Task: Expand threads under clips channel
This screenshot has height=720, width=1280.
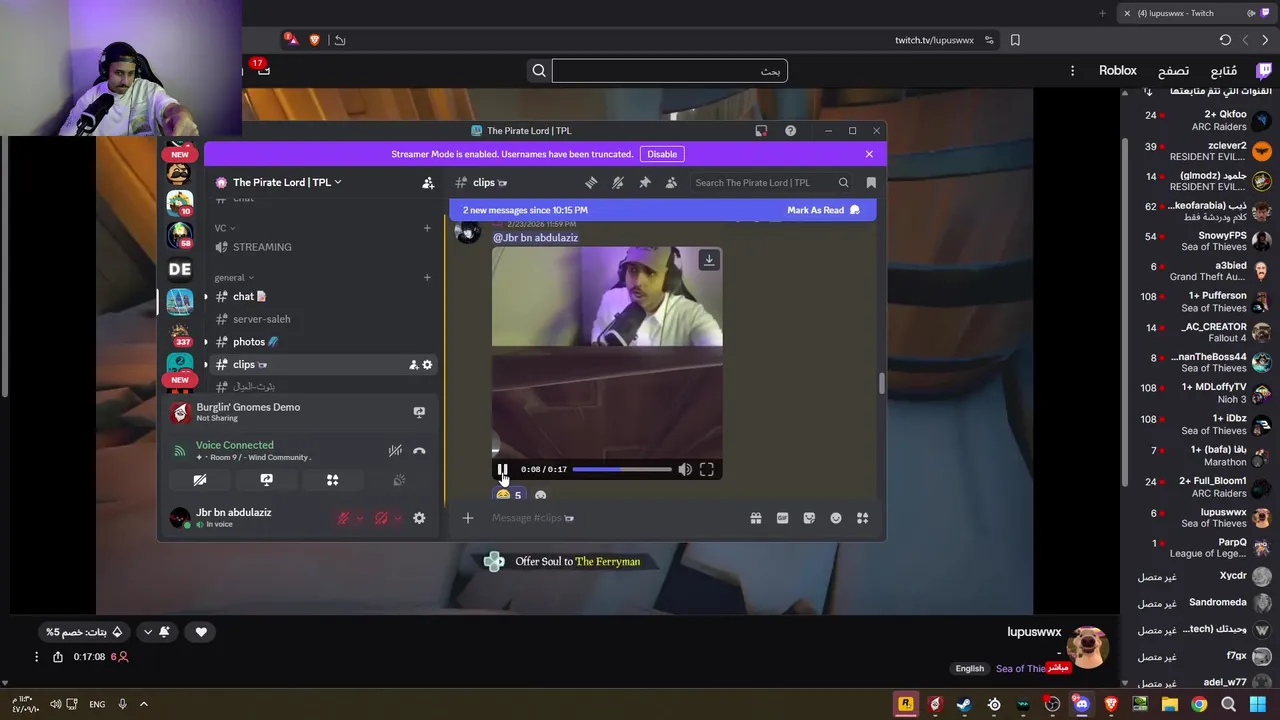Action: tap(206, 365)
